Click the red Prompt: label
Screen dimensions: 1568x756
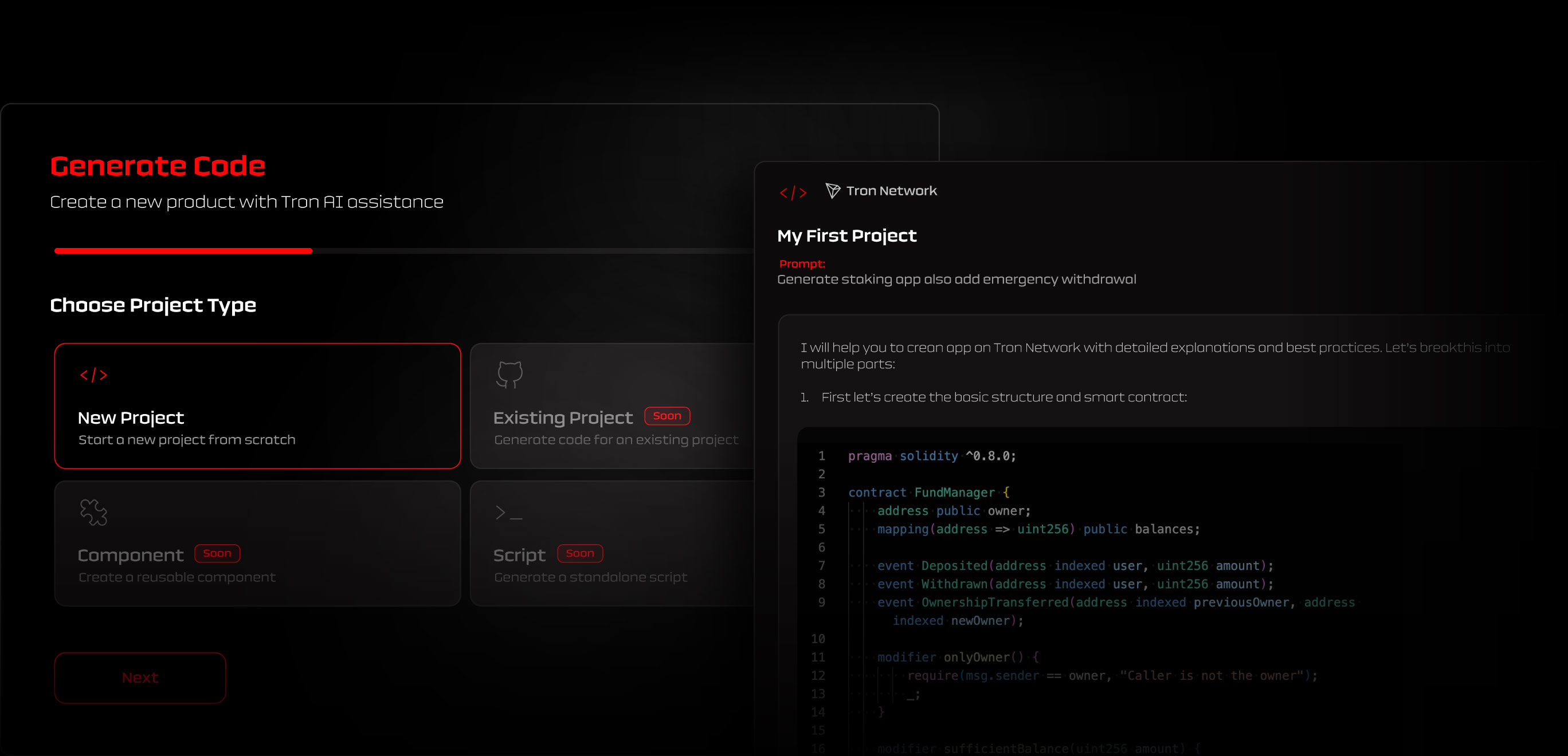coord(802,264)
